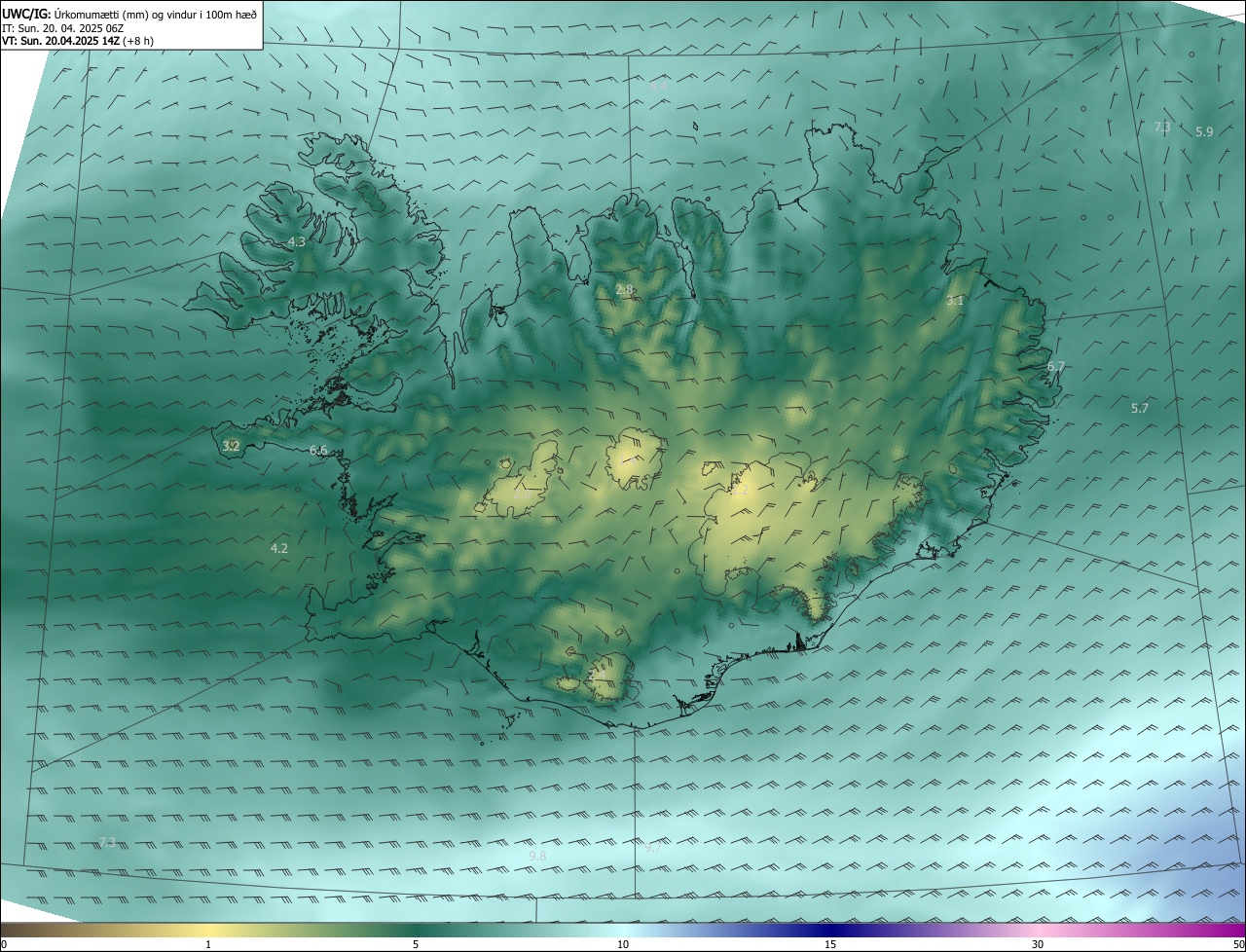
Task: Click the "1" tick label on the color scale
Action: click(x=208, y=944)
